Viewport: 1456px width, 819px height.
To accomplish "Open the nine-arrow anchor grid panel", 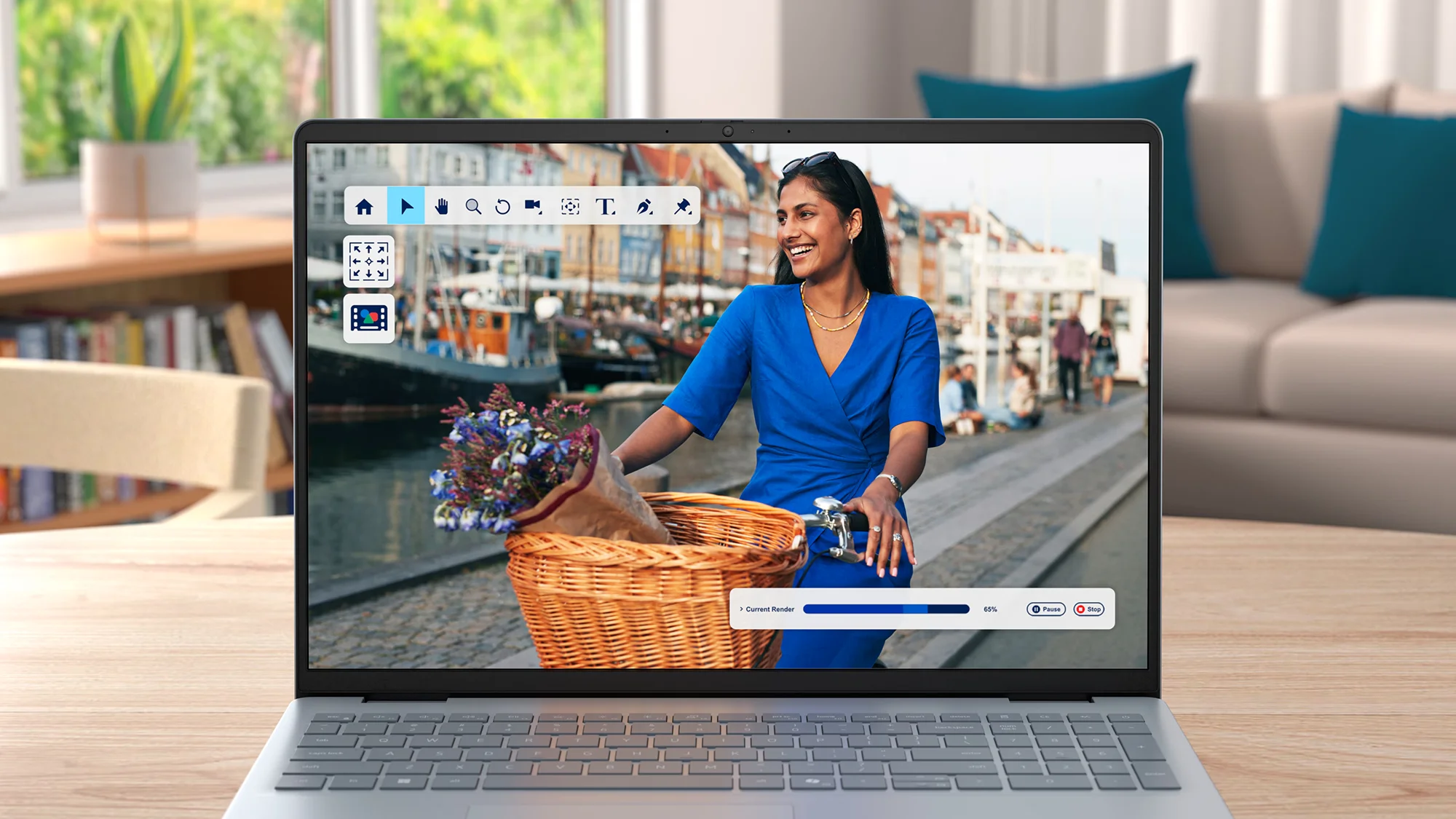I will point(369,261).
